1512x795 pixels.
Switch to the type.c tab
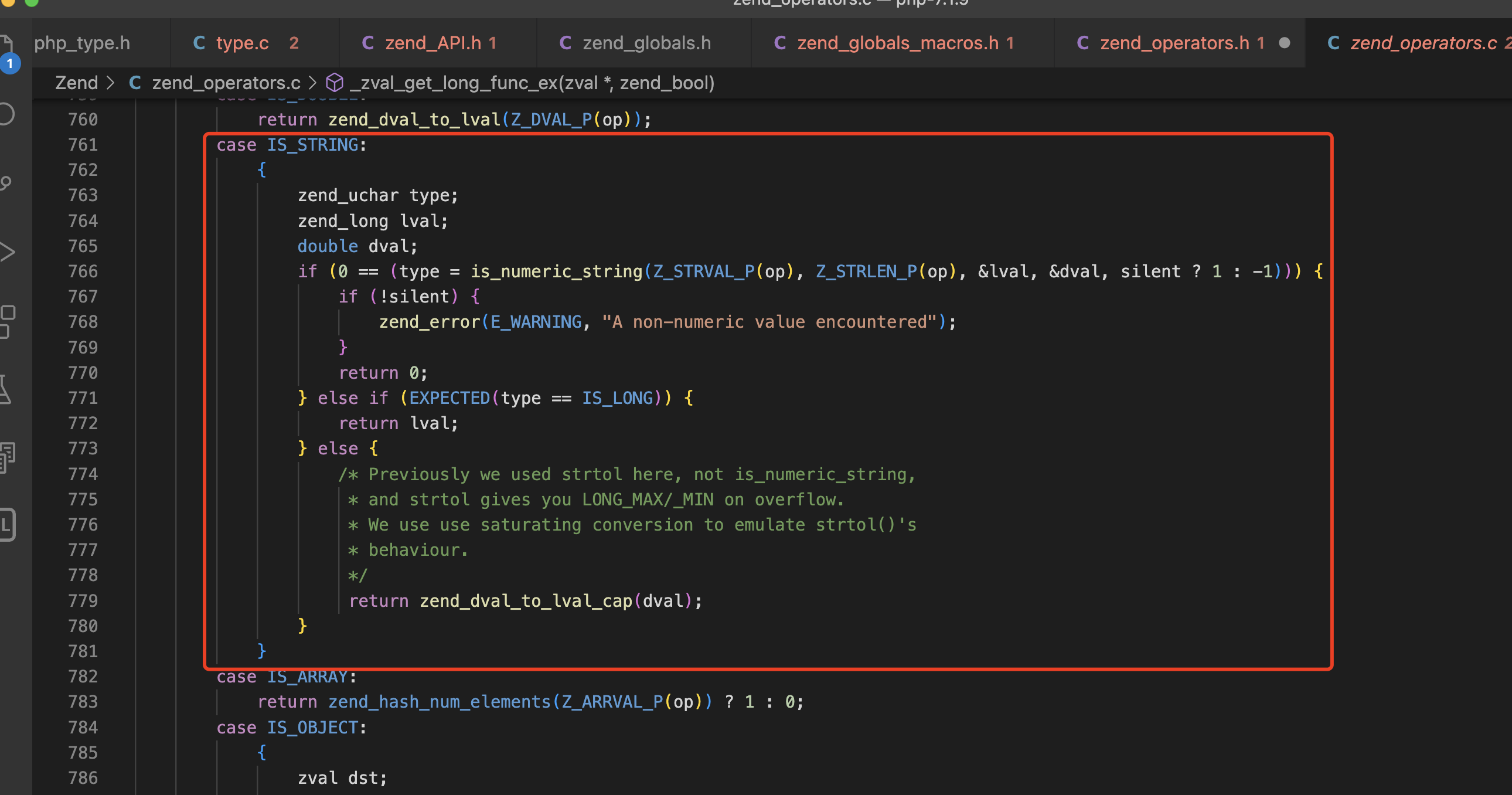[242, 43]
